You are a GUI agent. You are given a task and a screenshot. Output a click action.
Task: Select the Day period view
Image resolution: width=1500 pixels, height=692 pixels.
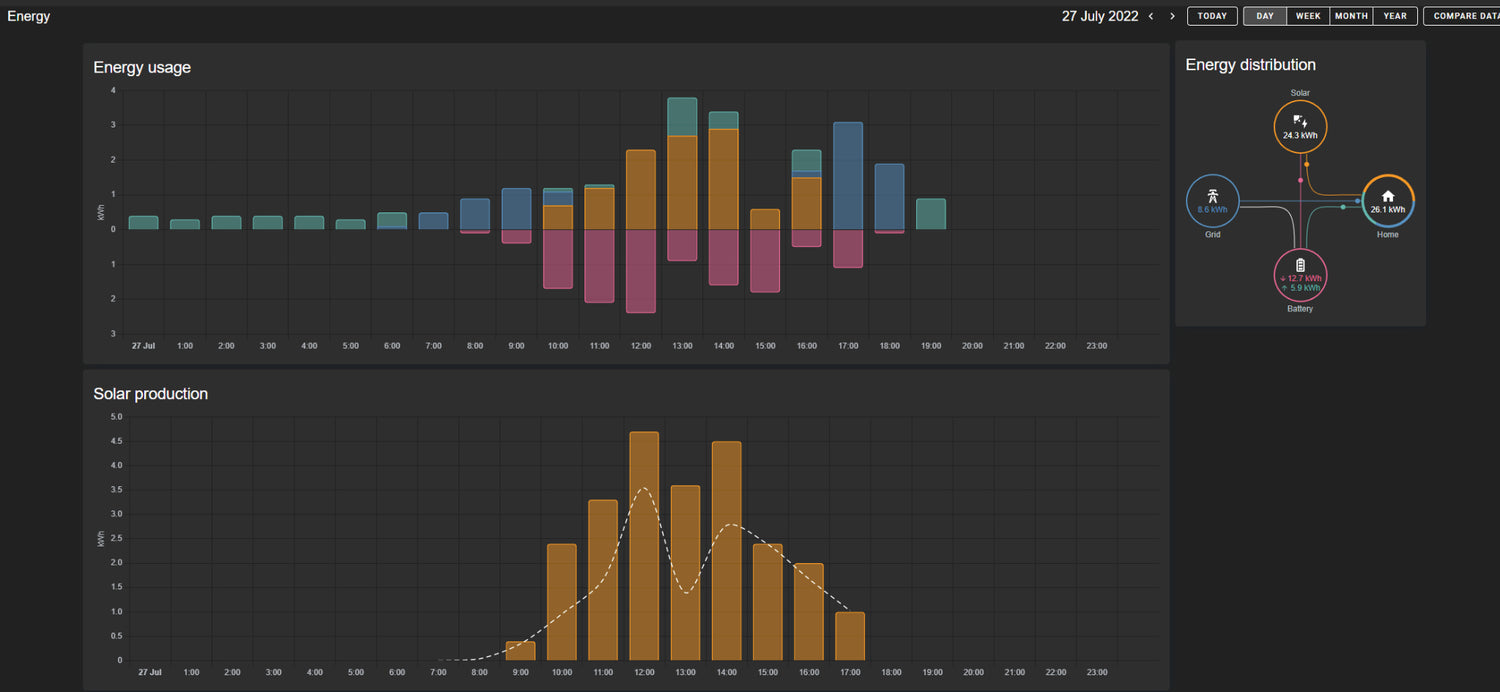coord(1265,16)
